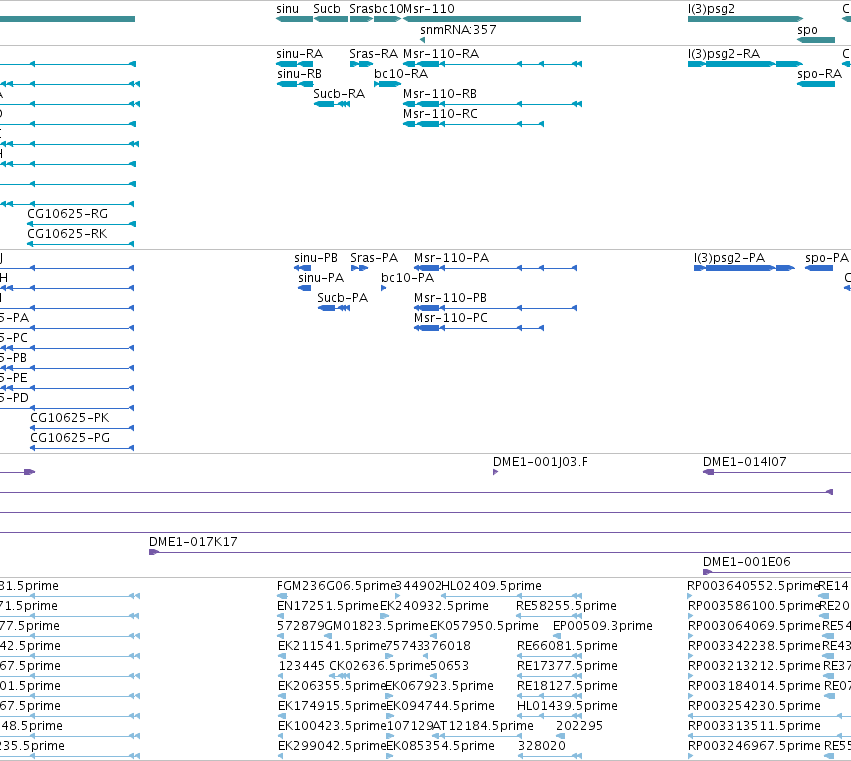Viewport: 851px width, 761px height.
Task: Select the RE18127.5prime EST label
Action: pyautogui.click(x=567, y=686)
